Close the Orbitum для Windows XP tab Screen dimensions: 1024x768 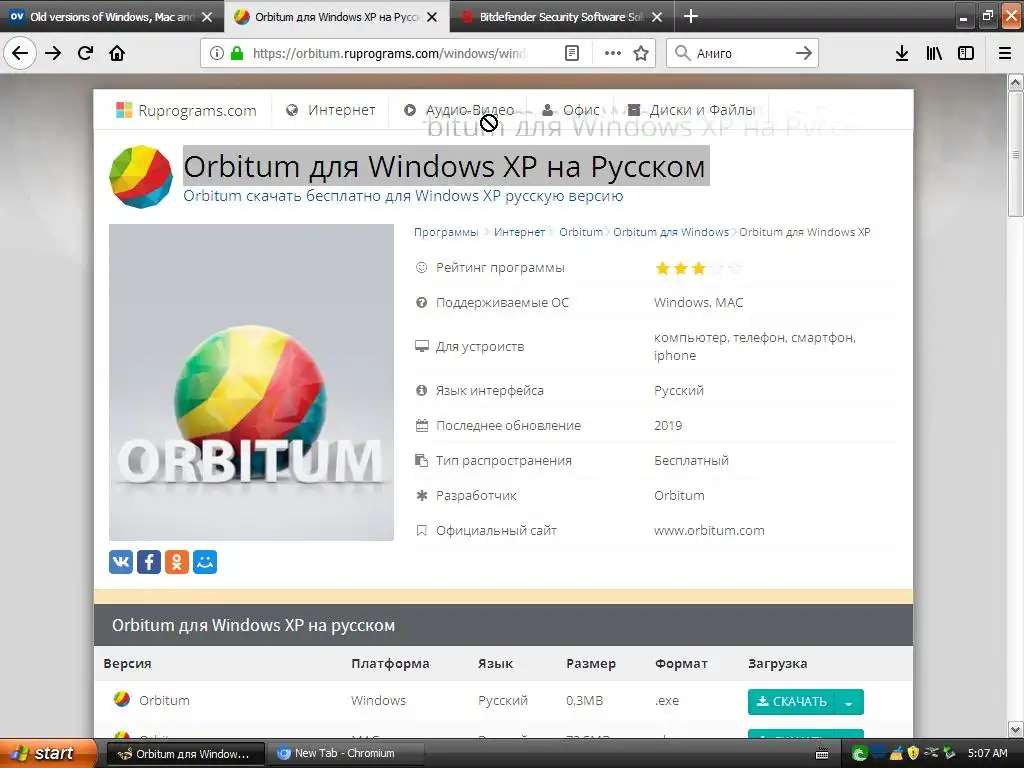pyautogui.click(x=432, y=17)
